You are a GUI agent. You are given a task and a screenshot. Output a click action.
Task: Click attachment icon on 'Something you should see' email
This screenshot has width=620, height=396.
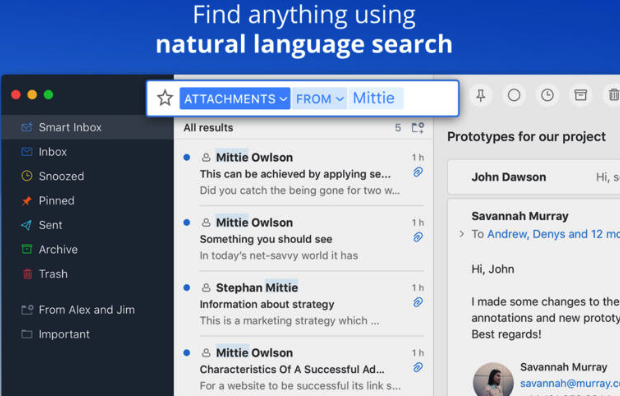coord(418,237)
